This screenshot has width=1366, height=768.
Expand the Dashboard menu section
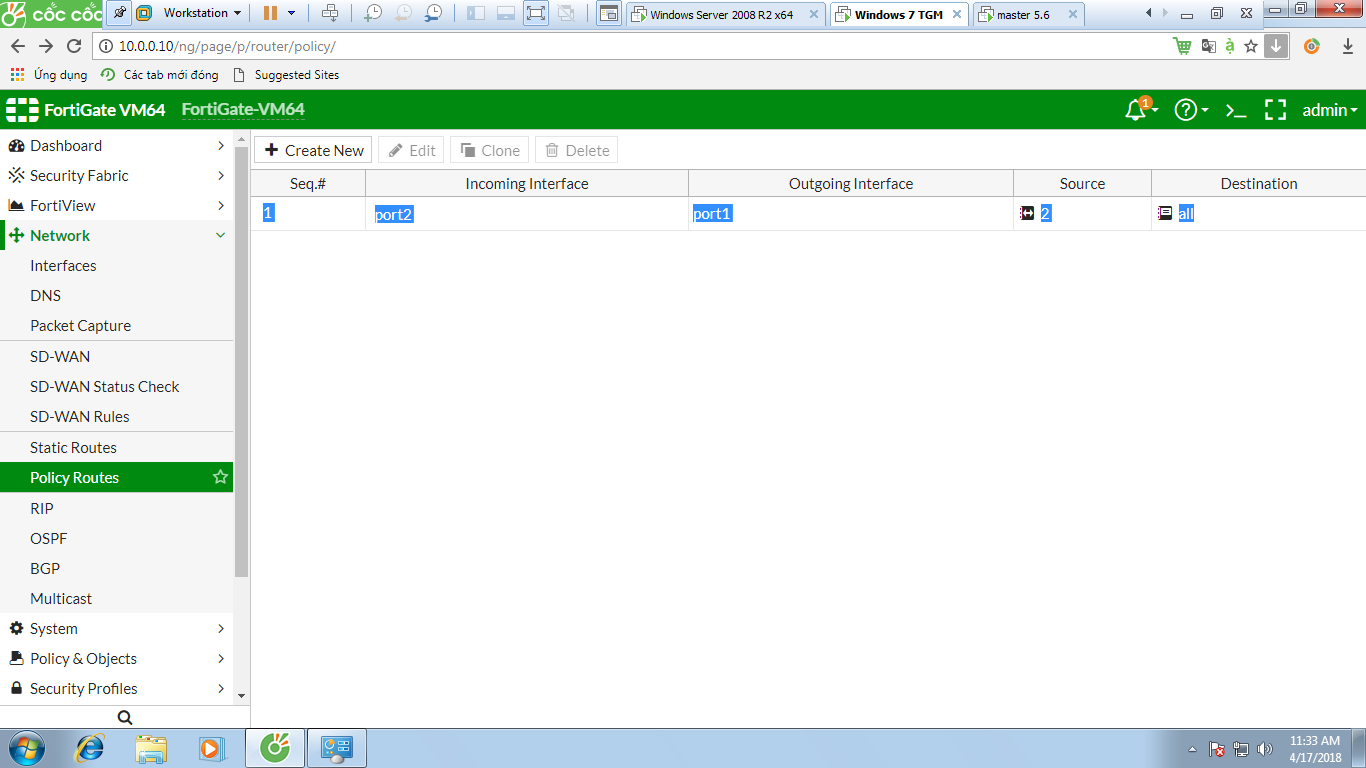click(x=221, y=146)
